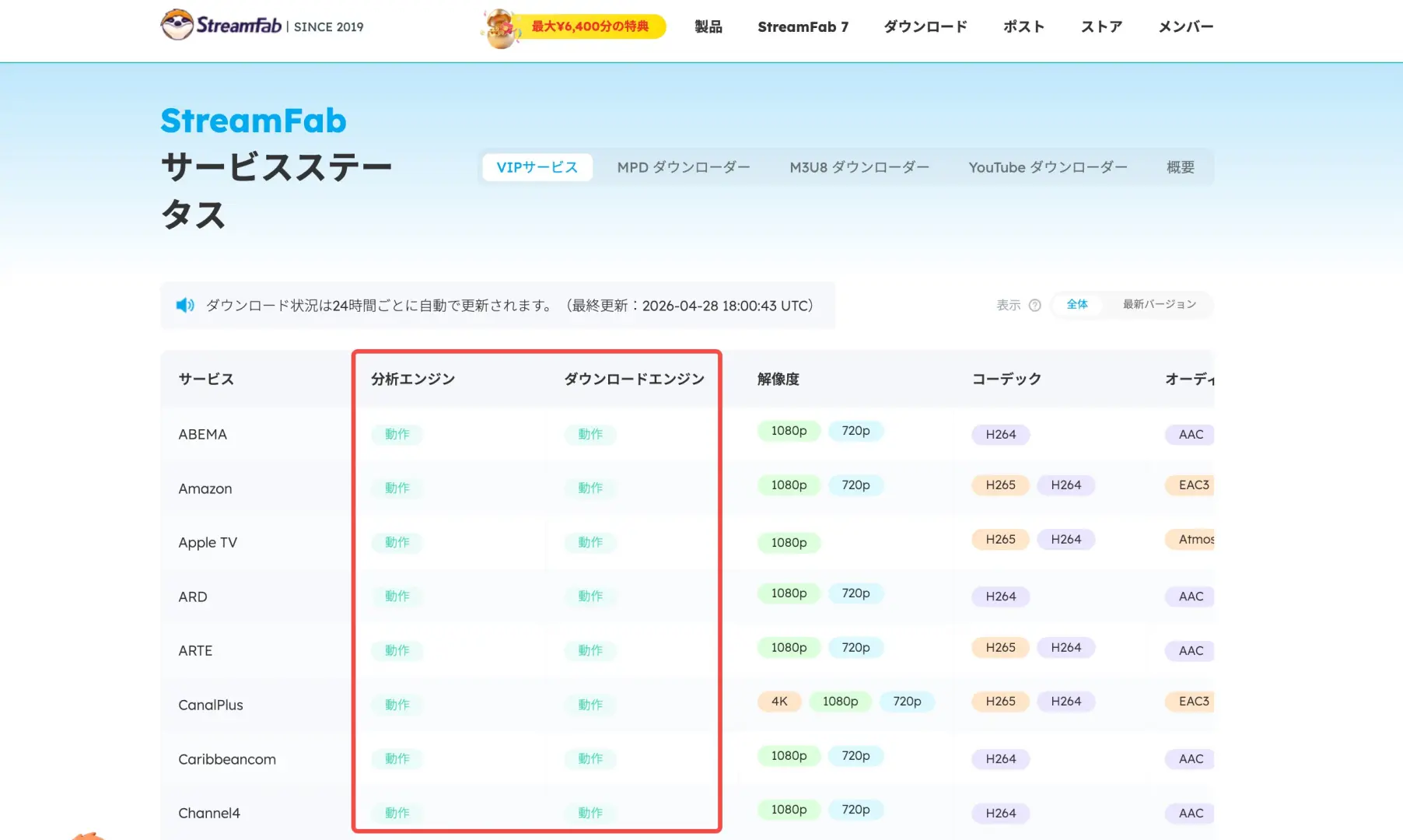1403x840 pixels.
Task: Open the ¥6,400 promotion banner
Action: point(573,27)
